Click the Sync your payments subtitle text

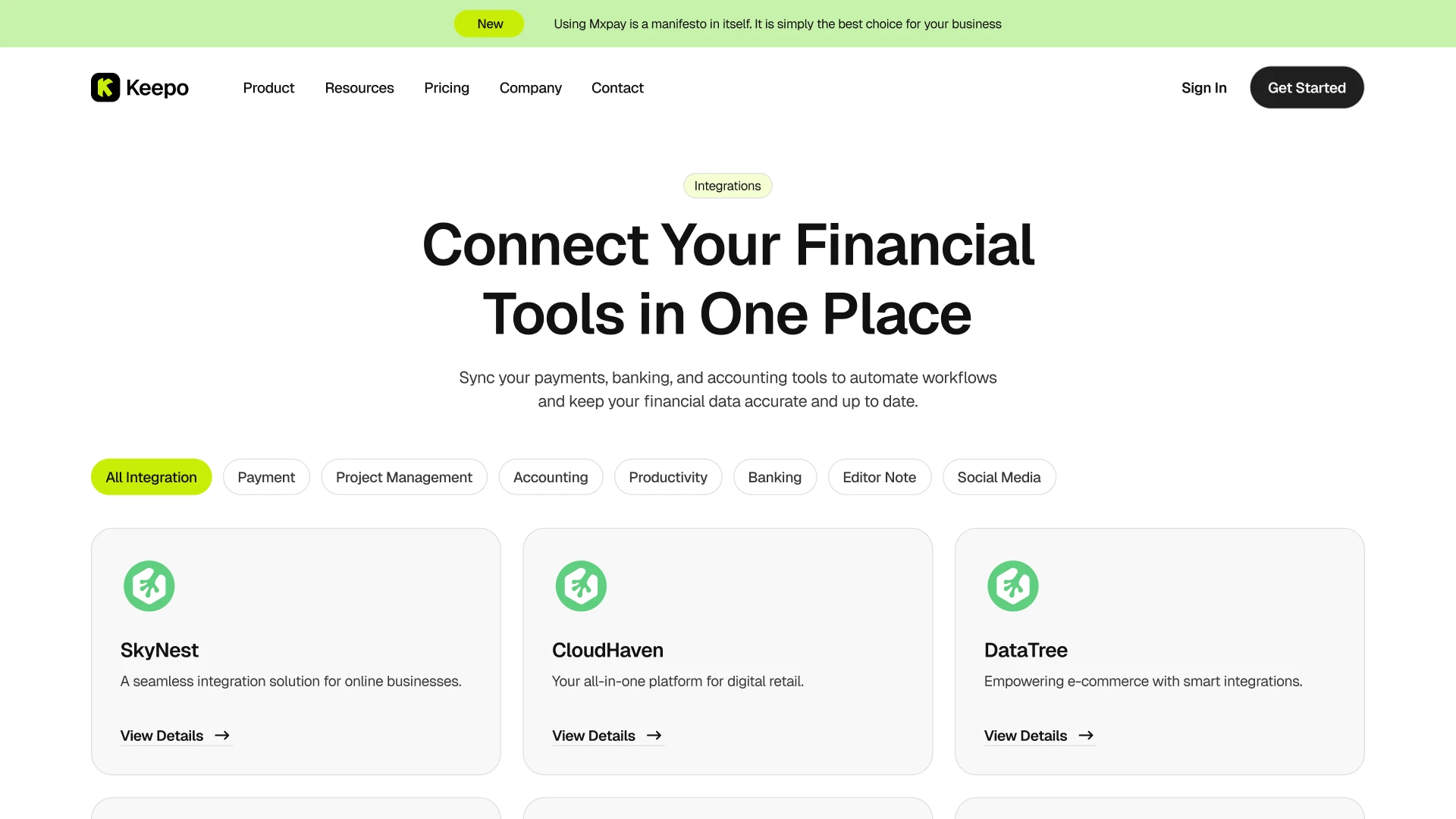728,389
